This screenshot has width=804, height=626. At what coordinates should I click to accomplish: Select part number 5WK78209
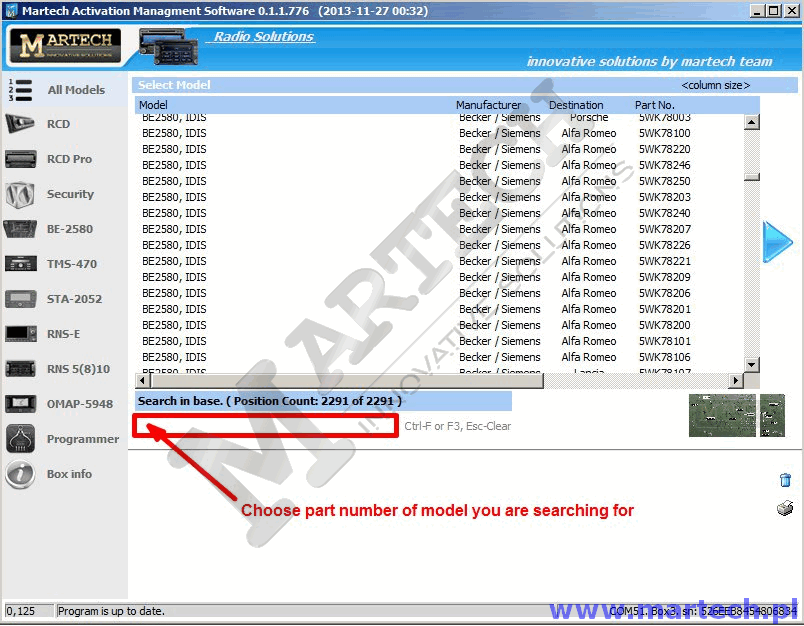click(665, 277)
